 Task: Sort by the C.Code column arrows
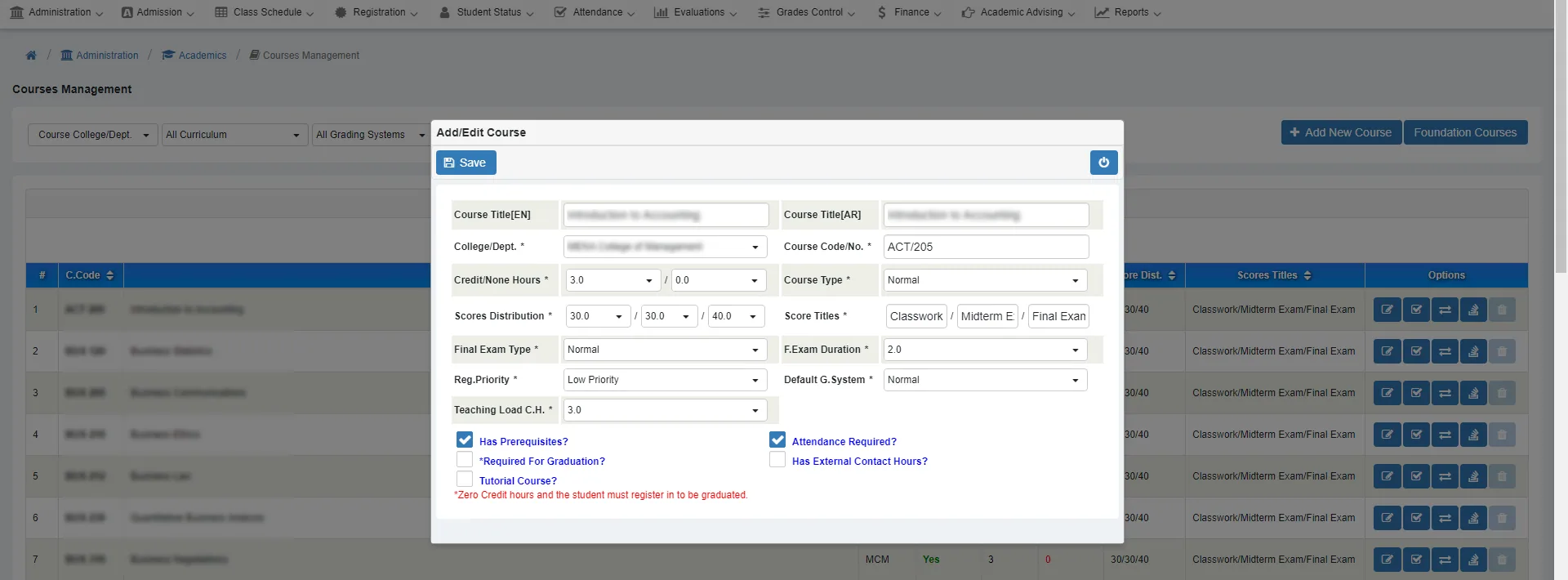pos(109,275)
